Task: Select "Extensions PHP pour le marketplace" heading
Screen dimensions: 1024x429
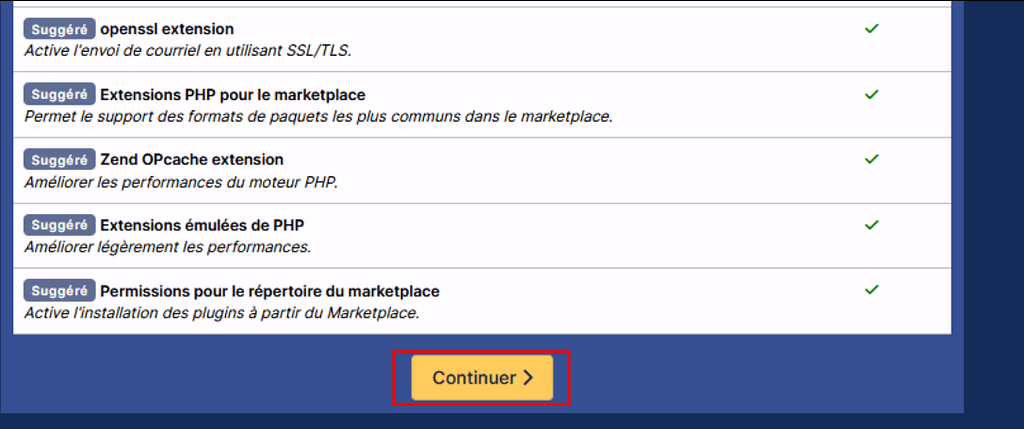Action: (232, 95)
